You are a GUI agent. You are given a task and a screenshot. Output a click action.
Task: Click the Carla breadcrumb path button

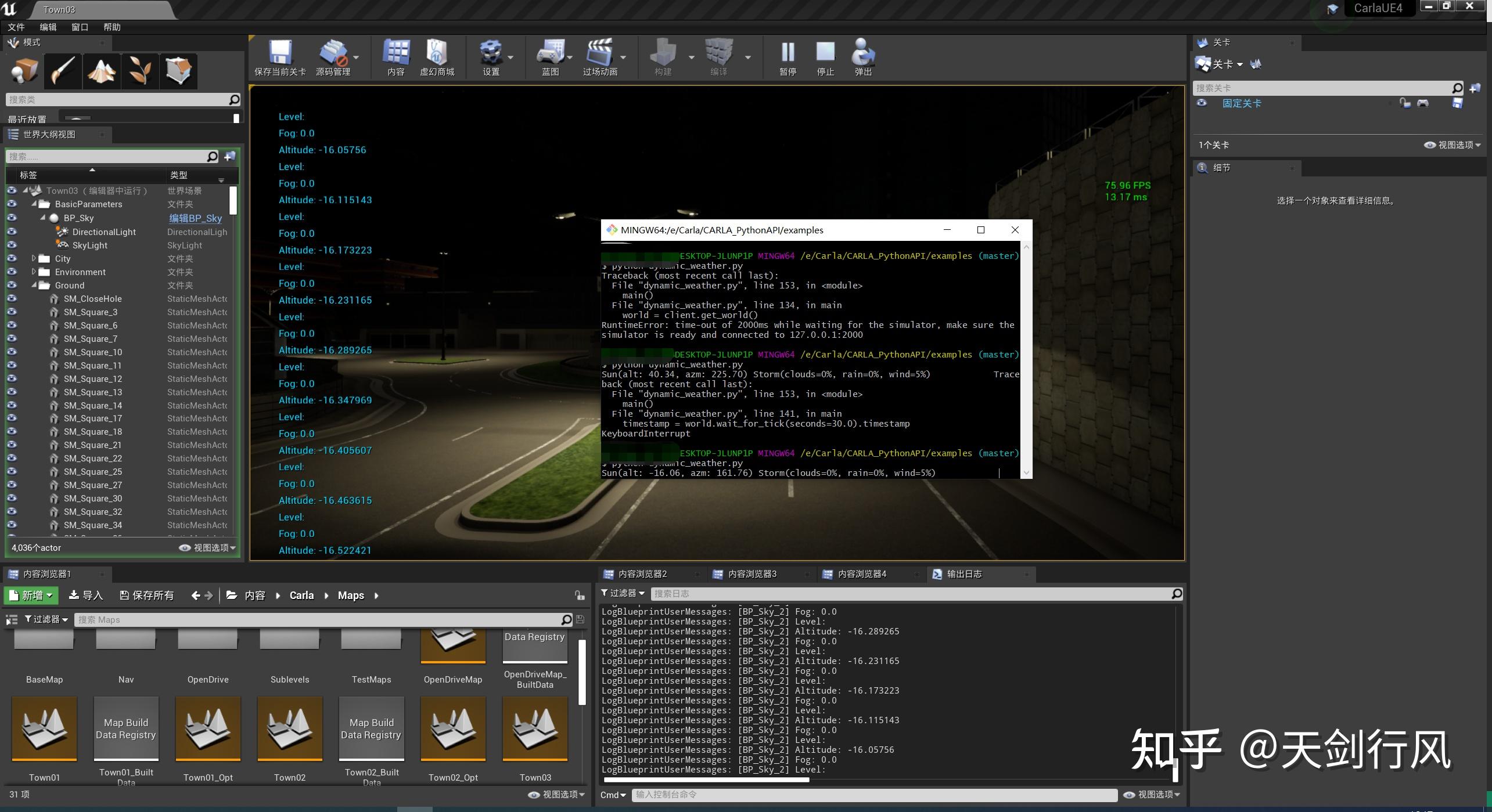pos(301,595)
